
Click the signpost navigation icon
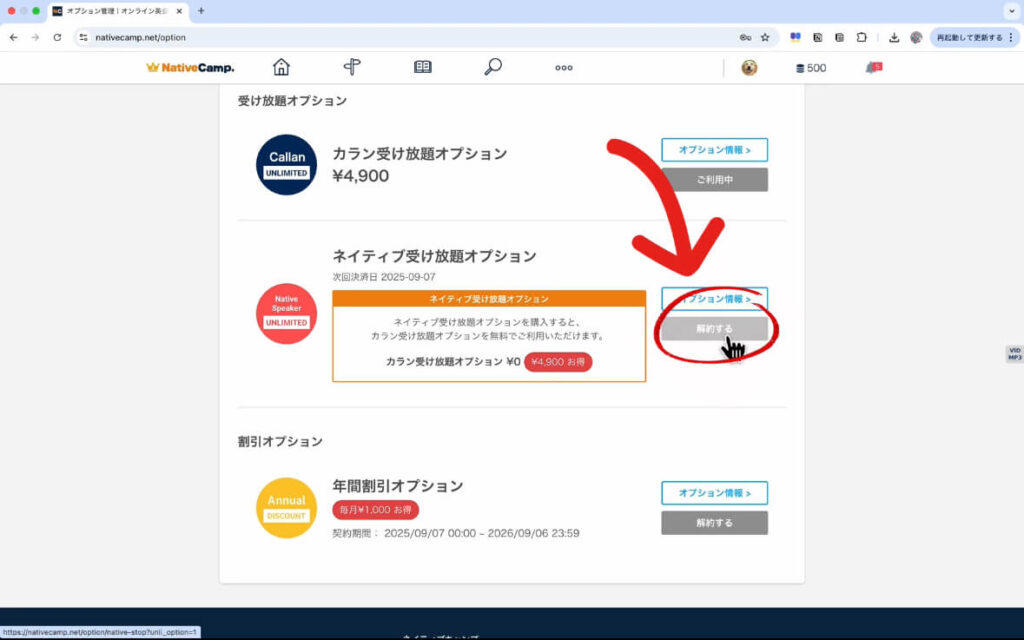tap(352, 67)
